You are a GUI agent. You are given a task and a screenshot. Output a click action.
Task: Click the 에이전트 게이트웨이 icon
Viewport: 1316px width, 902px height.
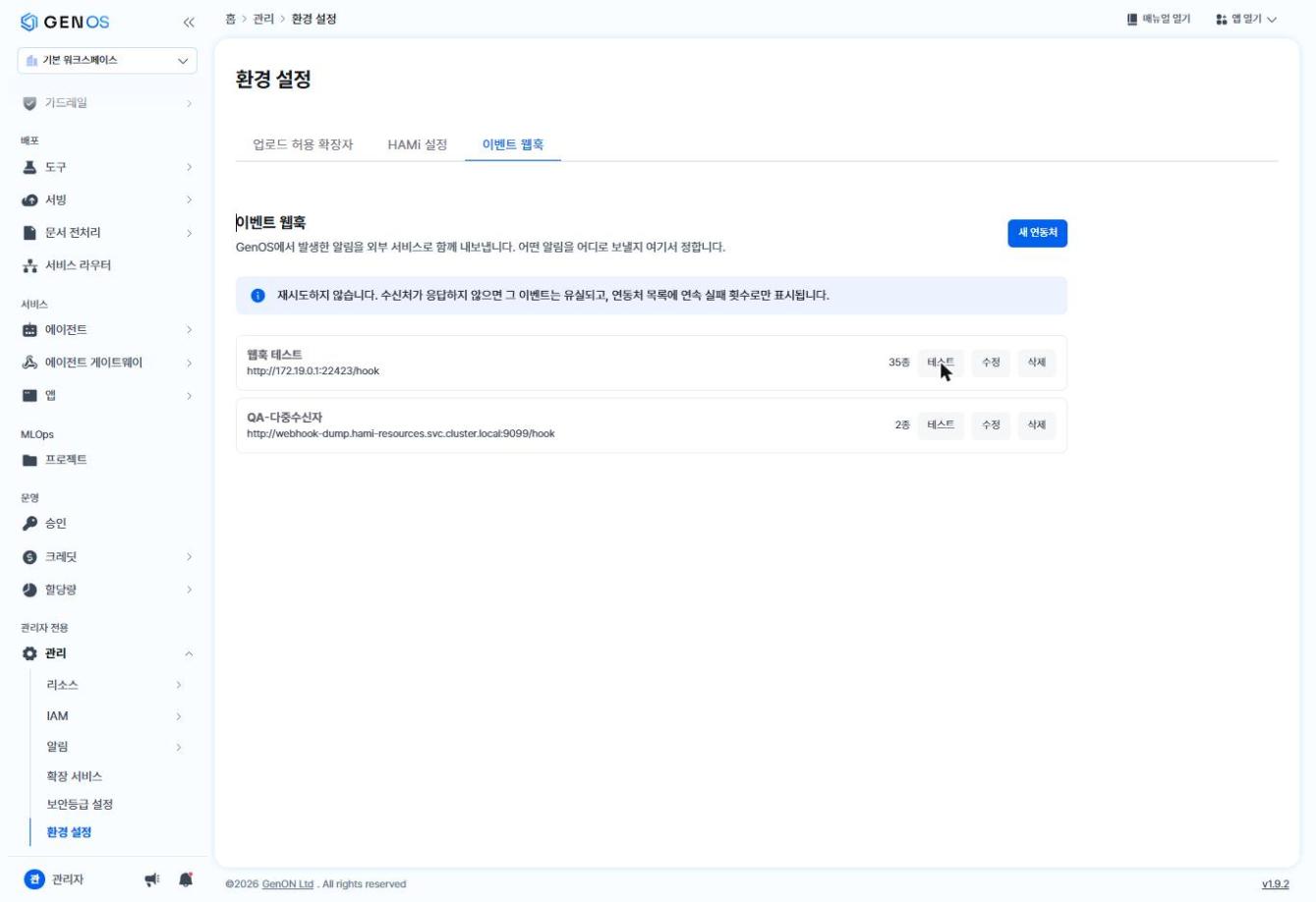coord(29,363)
